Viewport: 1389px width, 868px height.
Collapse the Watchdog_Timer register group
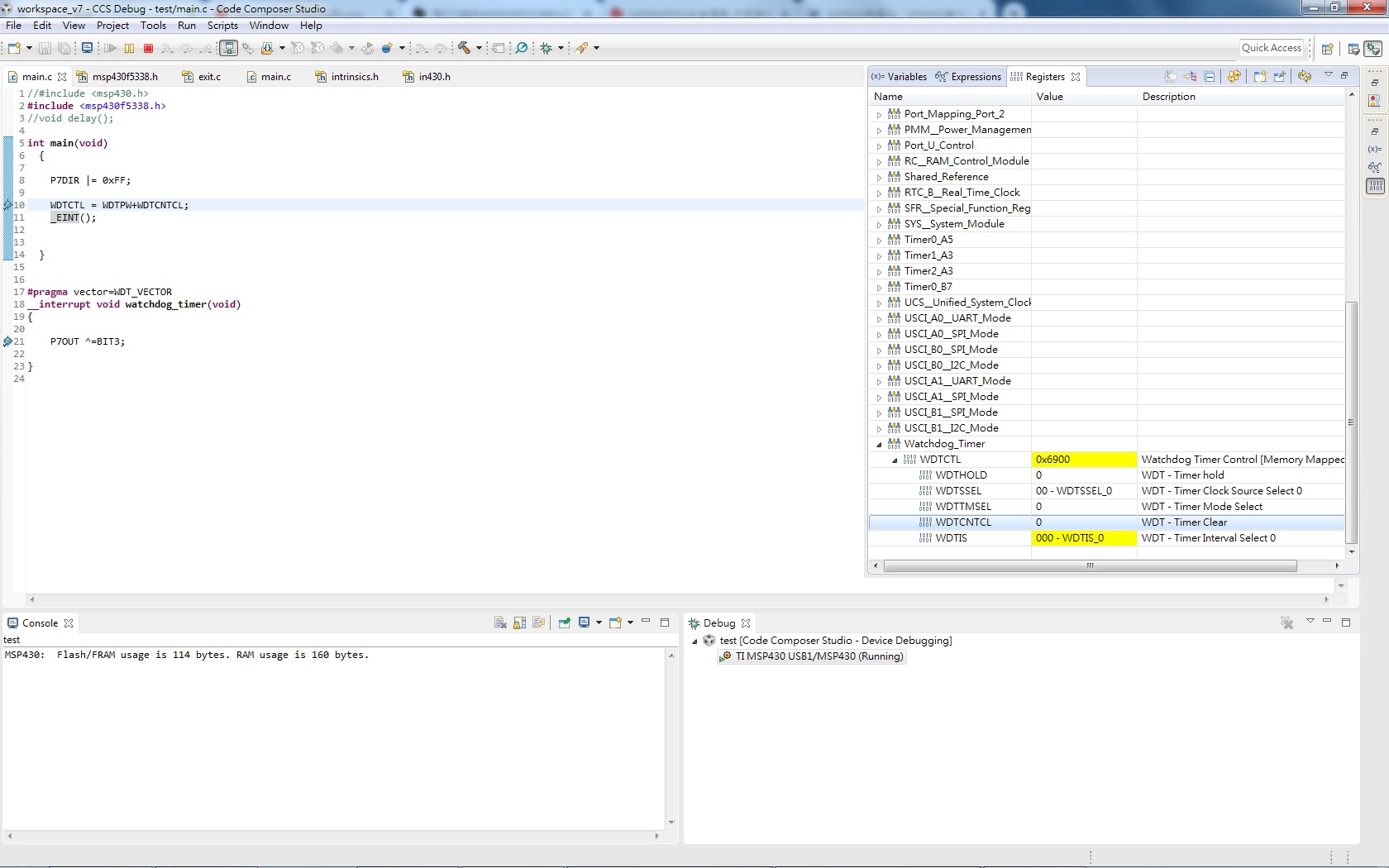point(879,445)
